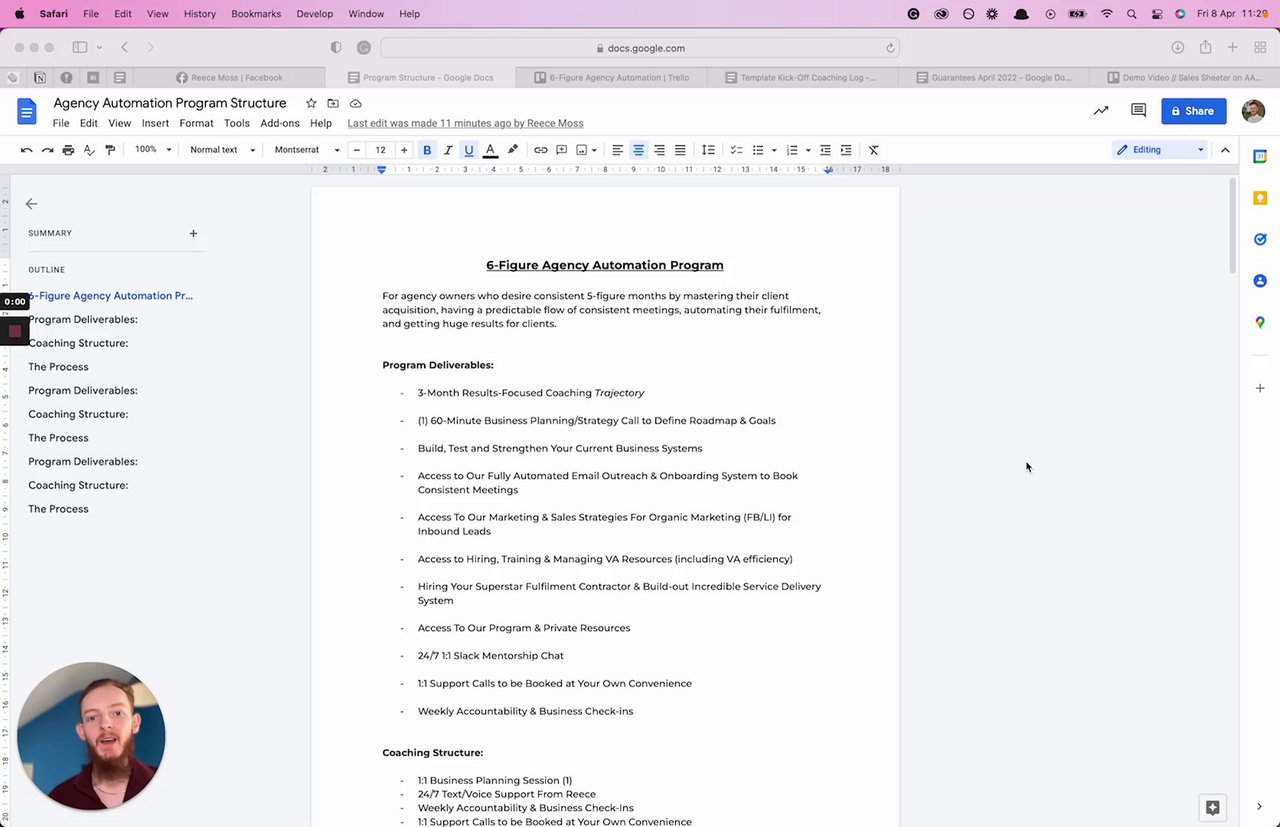
Task: Decrease font size with minus button
Action: point(357,150)
